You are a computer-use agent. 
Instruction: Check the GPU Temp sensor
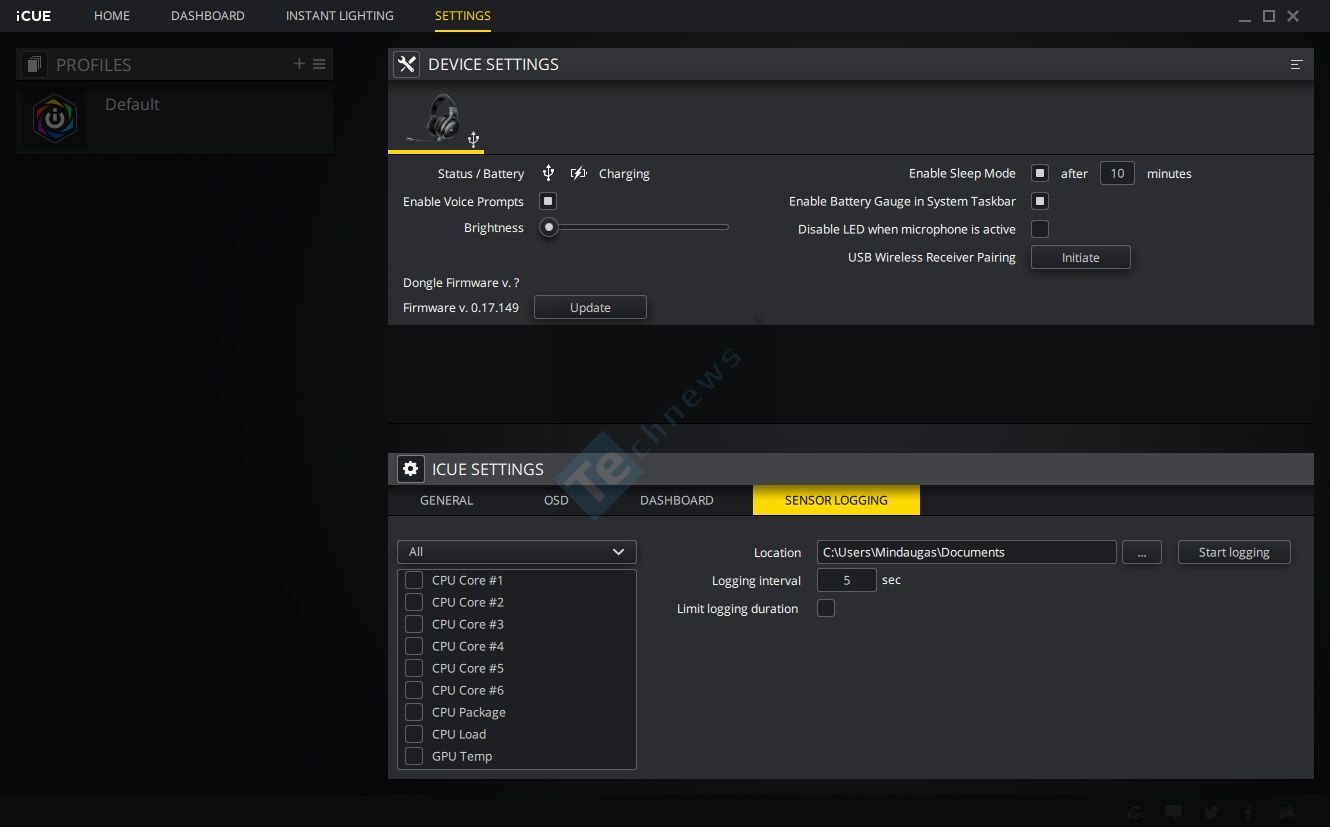tap(414, 756)
